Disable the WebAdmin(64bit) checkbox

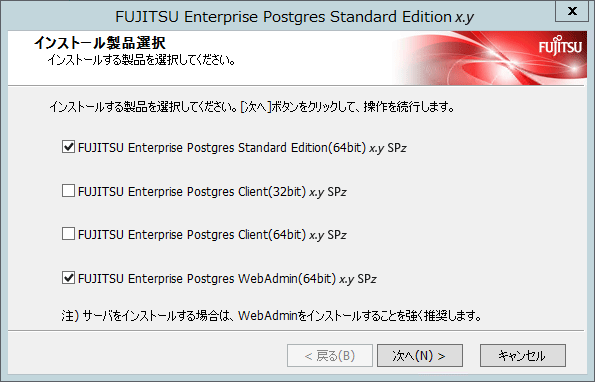[68, 278]
